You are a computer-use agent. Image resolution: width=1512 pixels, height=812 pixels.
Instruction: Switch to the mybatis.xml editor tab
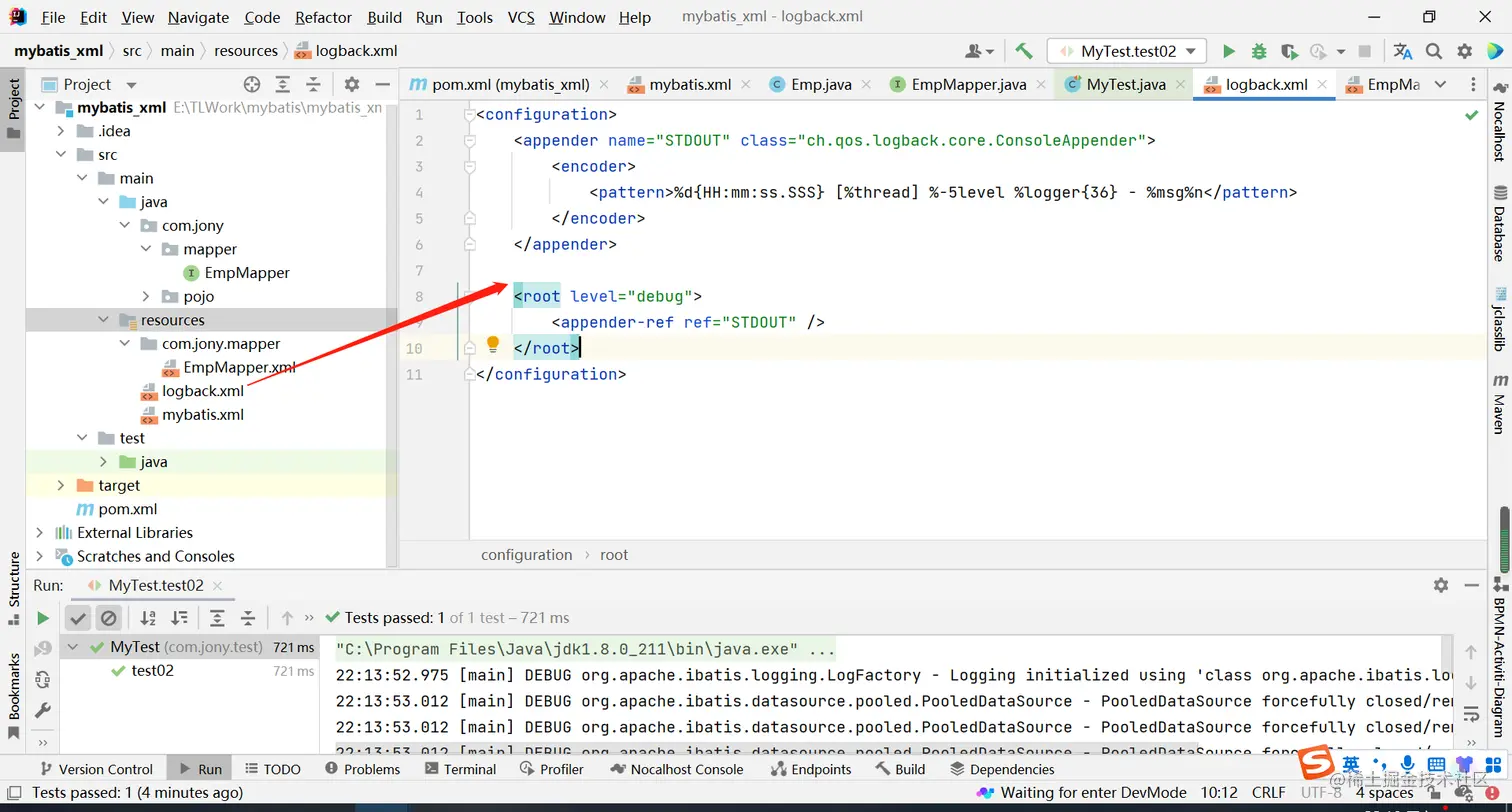(690, 85)
